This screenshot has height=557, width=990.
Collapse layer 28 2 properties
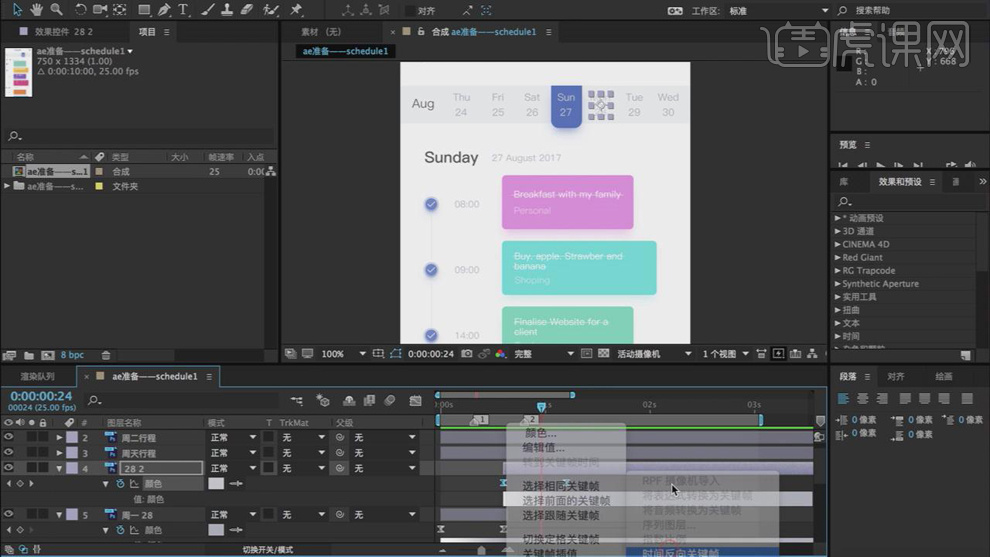coord(59,469)
